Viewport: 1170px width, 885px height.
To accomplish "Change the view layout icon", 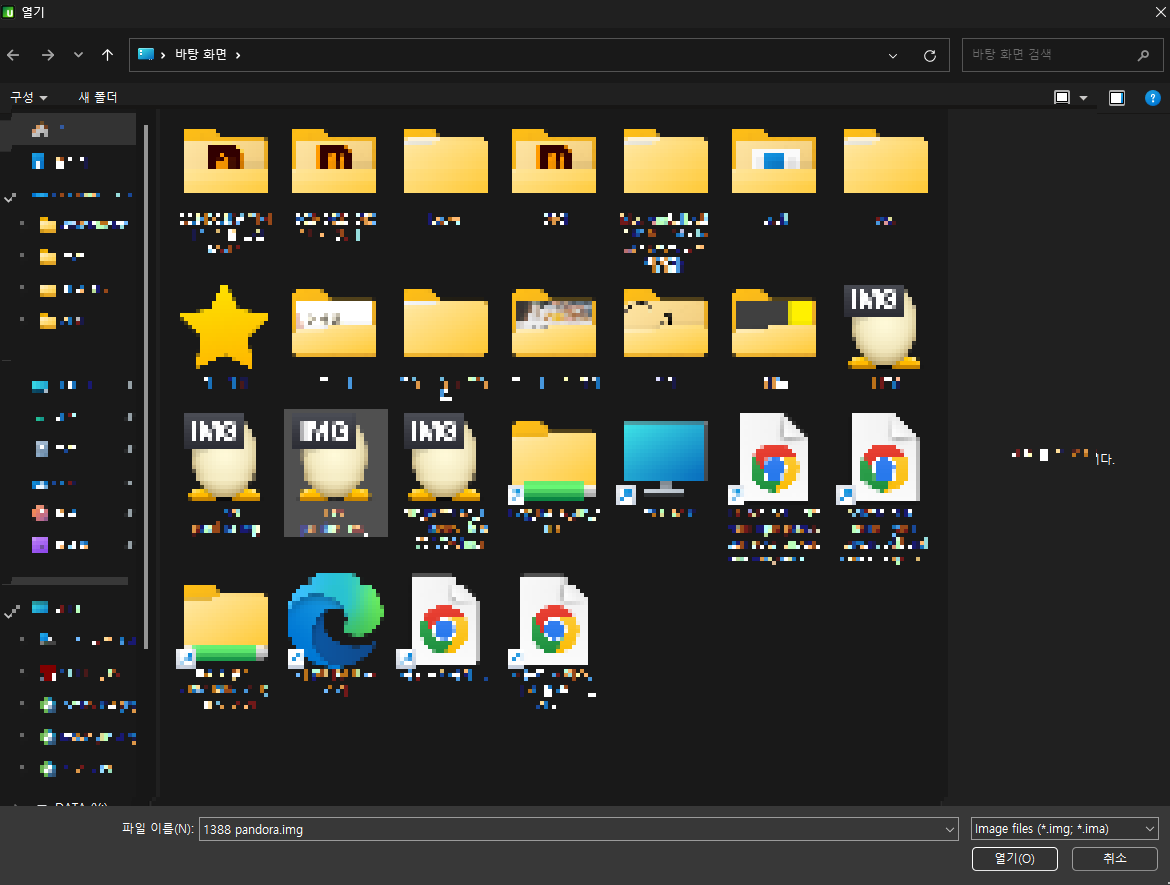I will 1062,98.
